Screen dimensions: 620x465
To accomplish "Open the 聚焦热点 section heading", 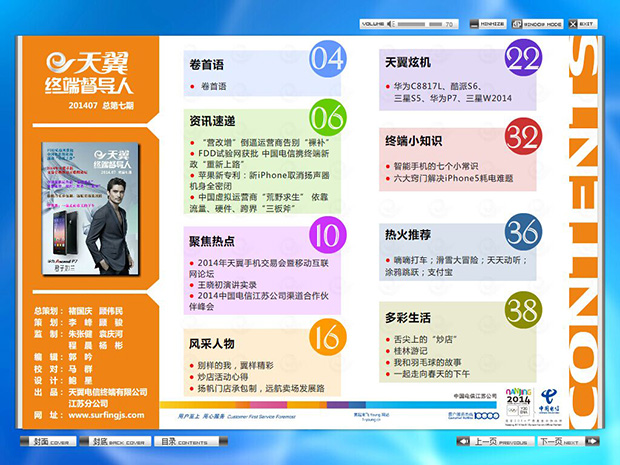I will point(212,241).
